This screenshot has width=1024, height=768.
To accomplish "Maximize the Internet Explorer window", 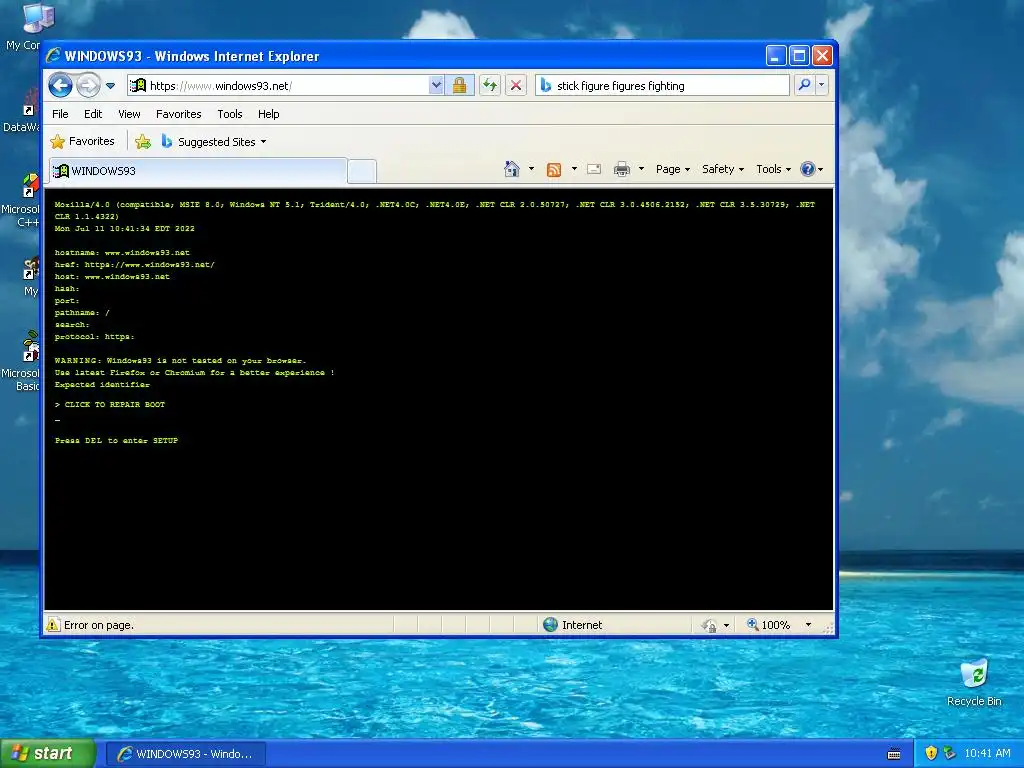I will tap(799, 56).
